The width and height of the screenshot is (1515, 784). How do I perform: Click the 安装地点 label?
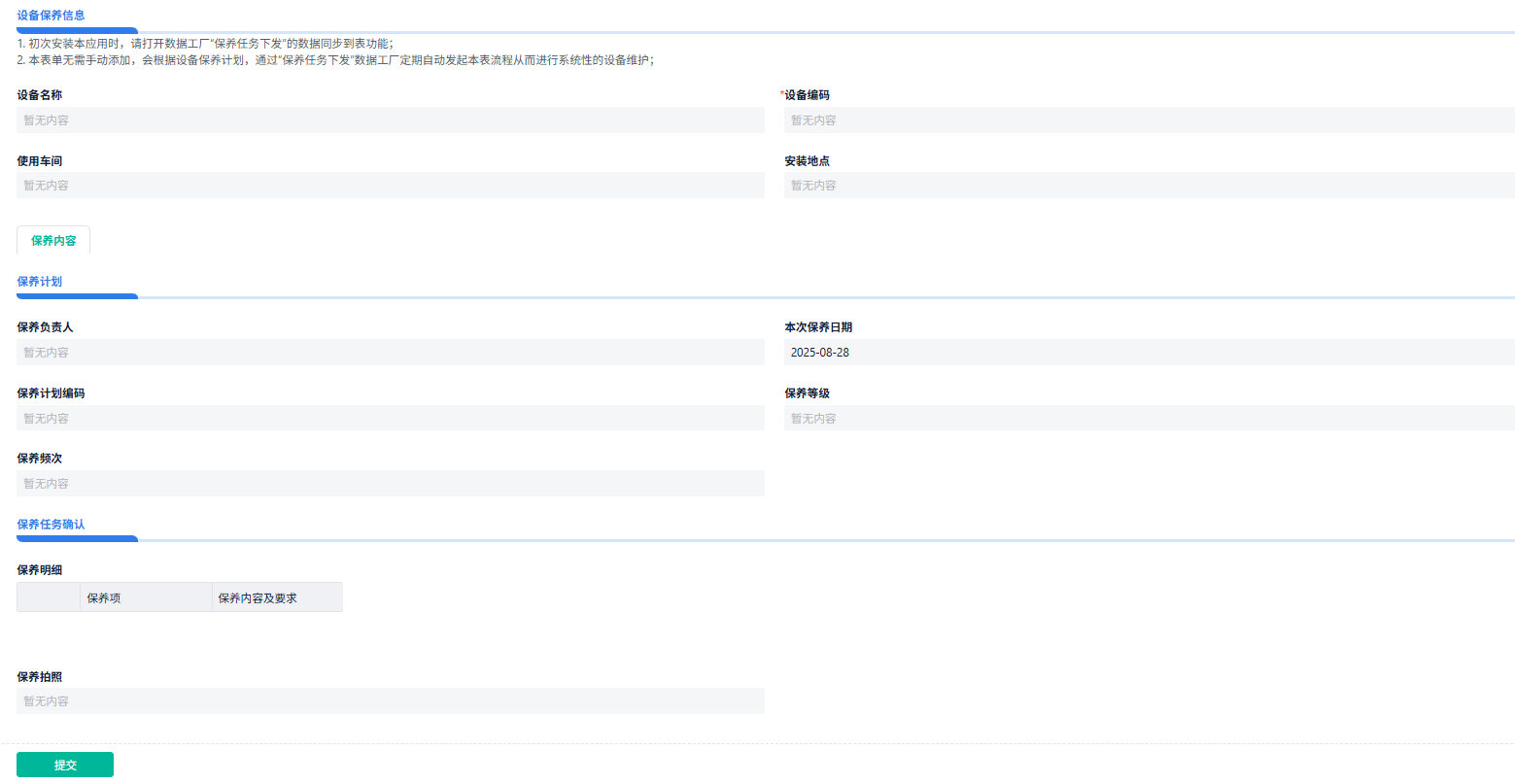pyautogui.click(x=808, y=161)
